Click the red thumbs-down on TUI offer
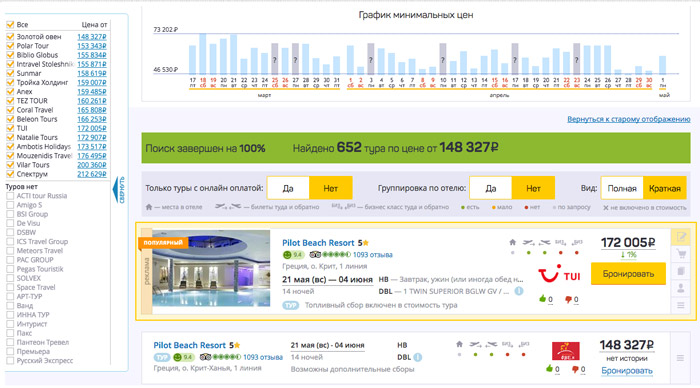Image resolution: width=700 pixels, height=388 pixels. pyautogui.click(x=568, y=299)
